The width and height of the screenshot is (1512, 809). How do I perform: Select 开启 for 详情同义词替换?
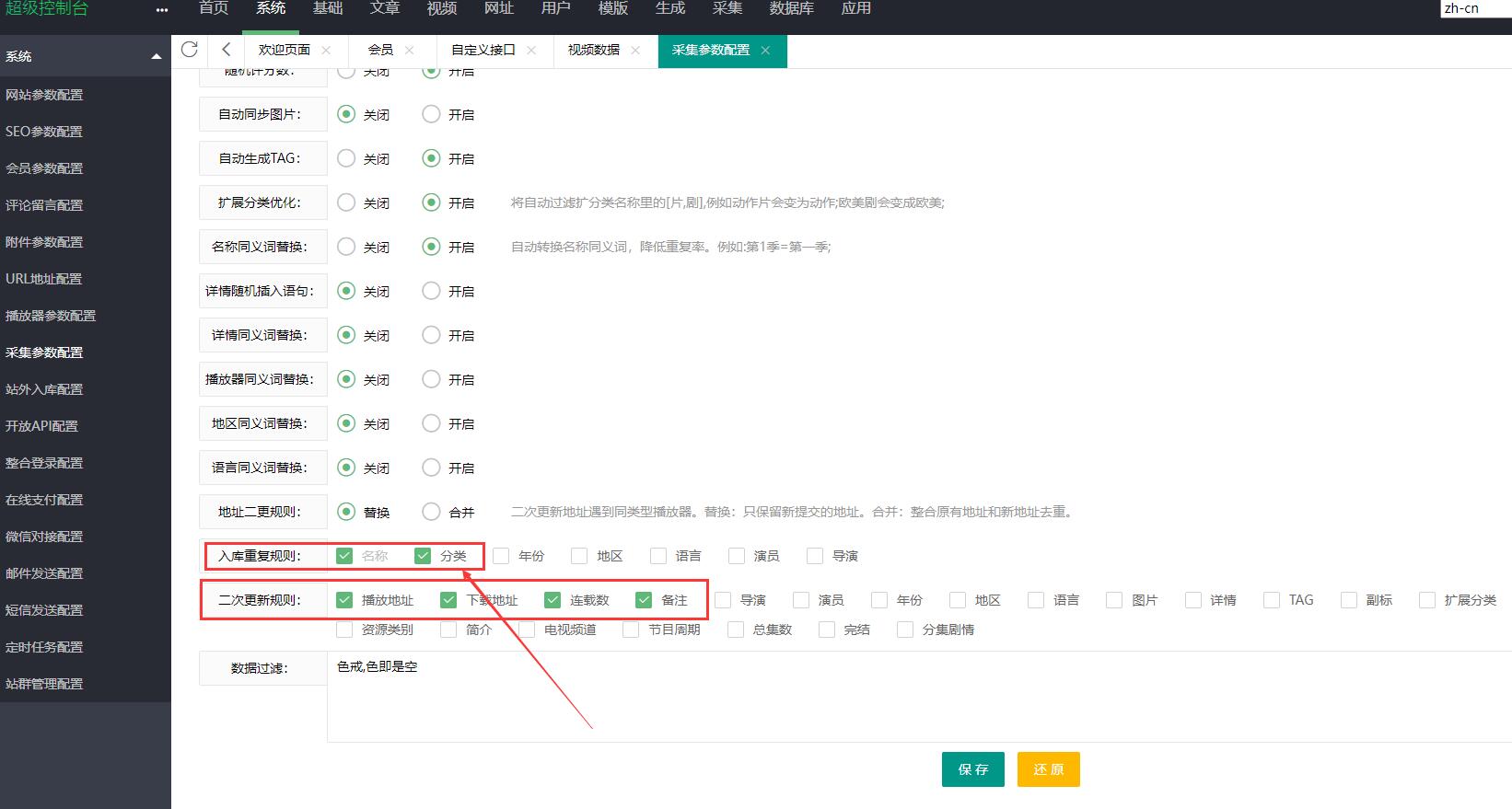[x=431, y=335]
